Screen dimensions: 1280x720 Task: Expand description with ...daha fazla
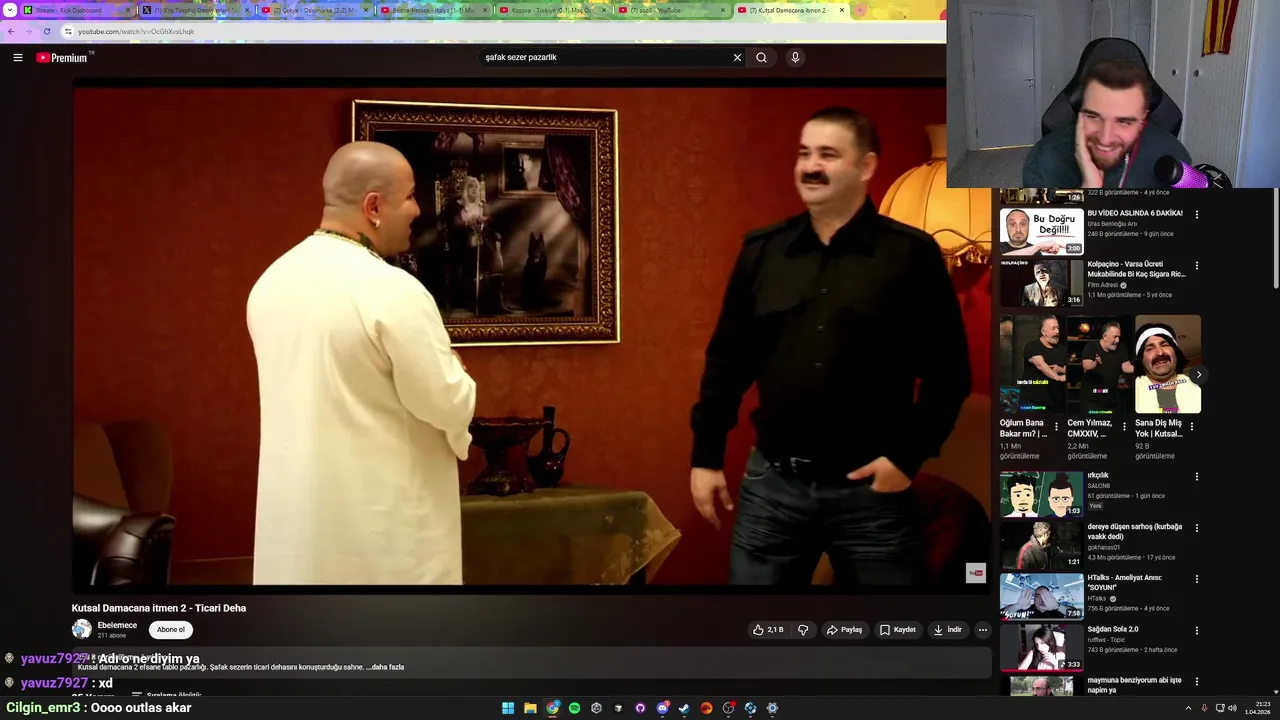click(x=385, y=667)
